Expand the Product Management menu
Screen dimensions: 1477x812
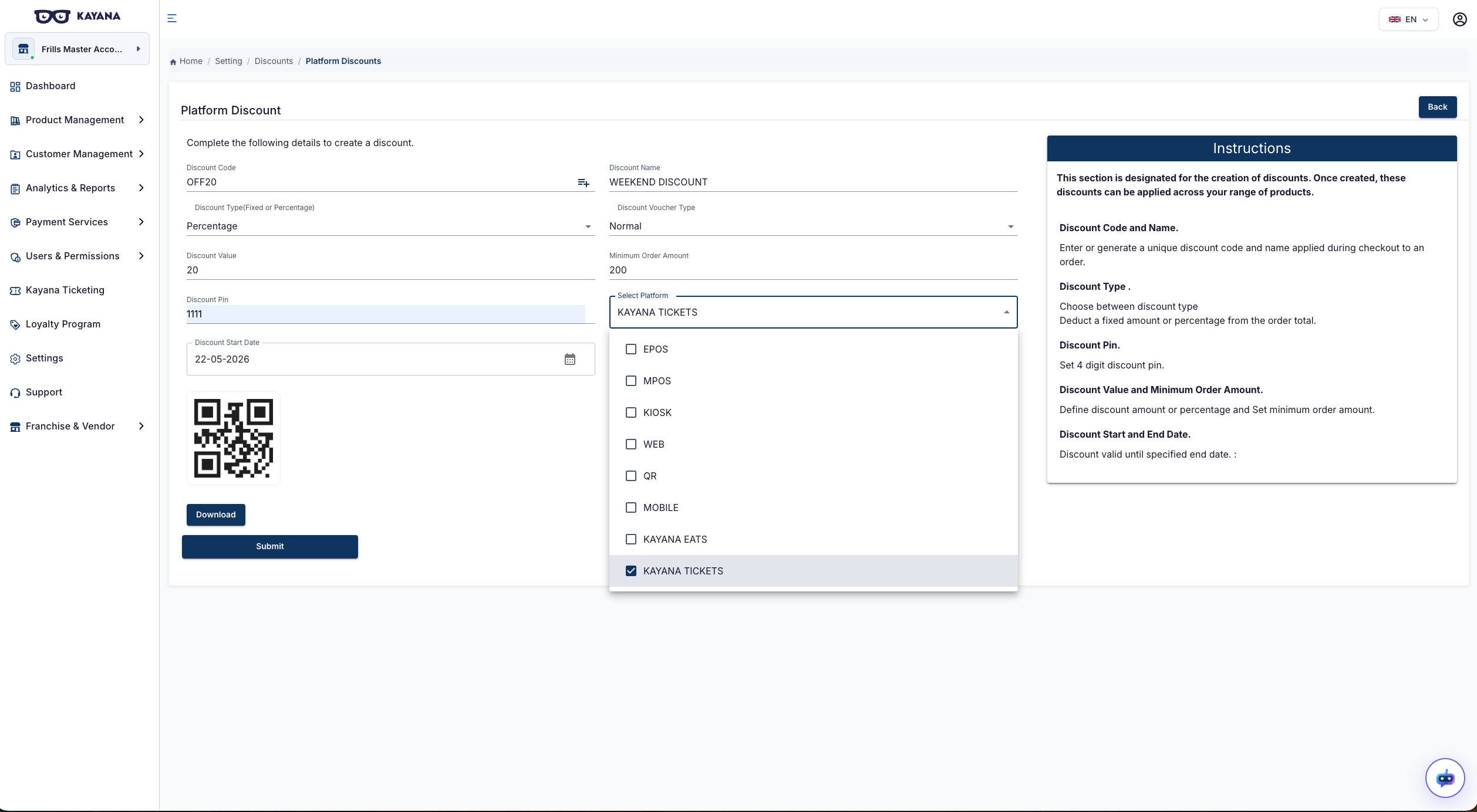coord(77,120)
